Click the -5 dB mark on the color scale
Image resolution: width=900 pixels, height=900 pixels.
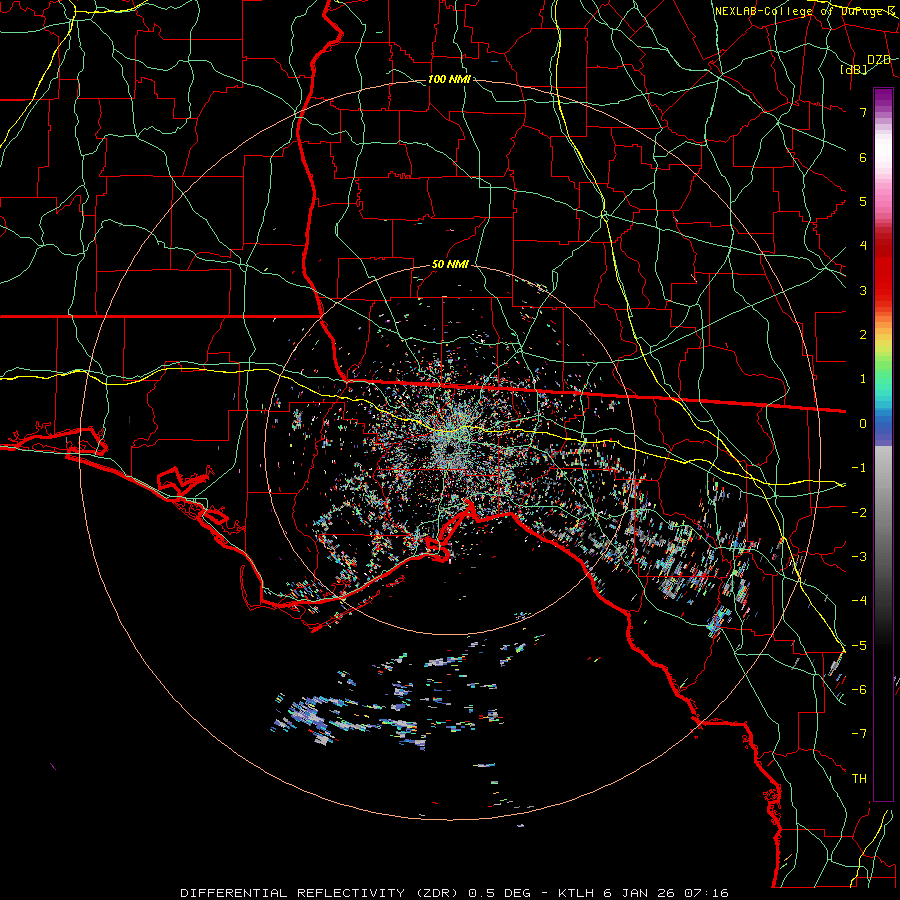pos(859,645)
